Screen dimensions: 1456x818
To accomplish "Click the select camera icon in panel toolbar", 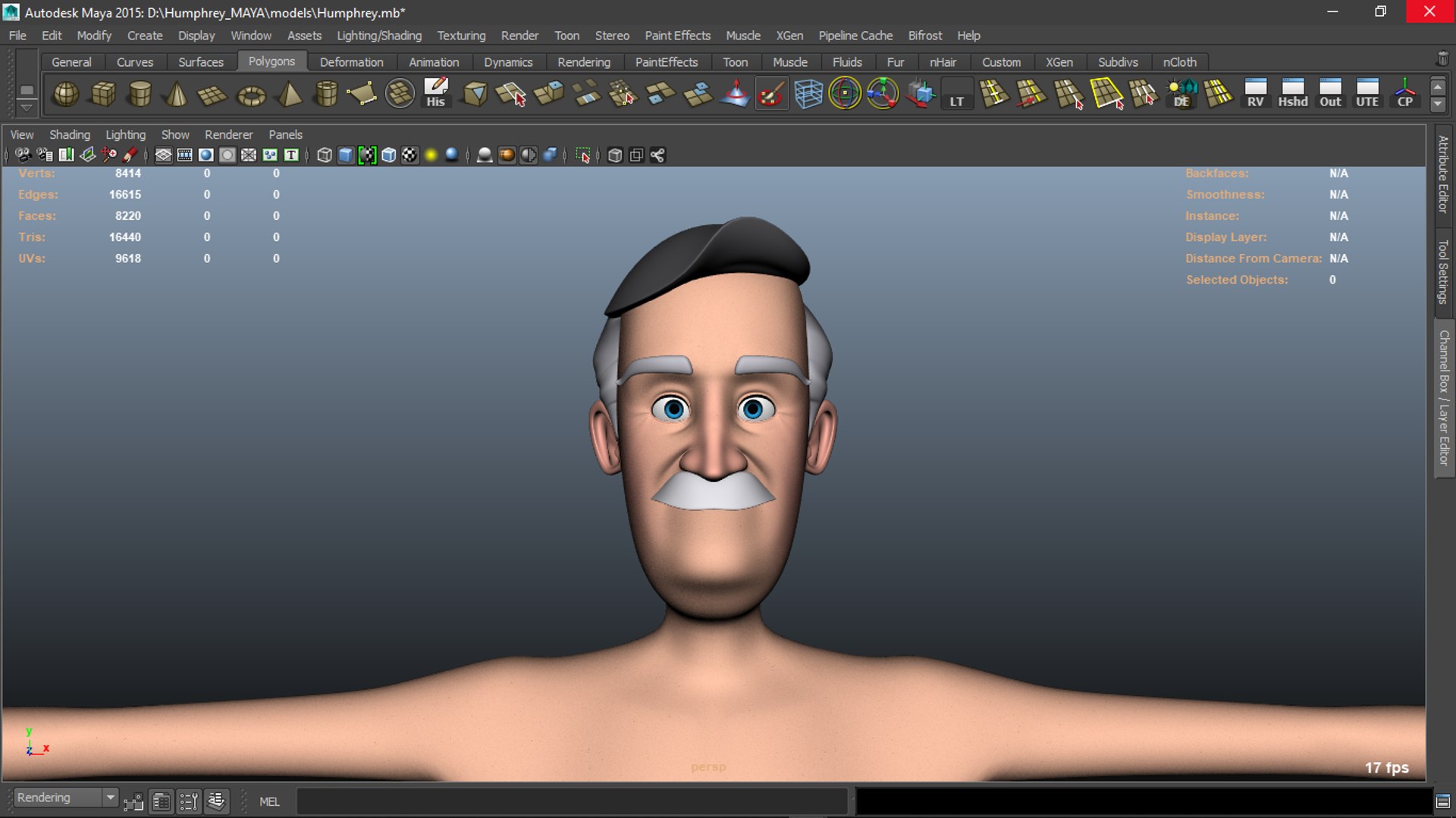I will [24, 155].
